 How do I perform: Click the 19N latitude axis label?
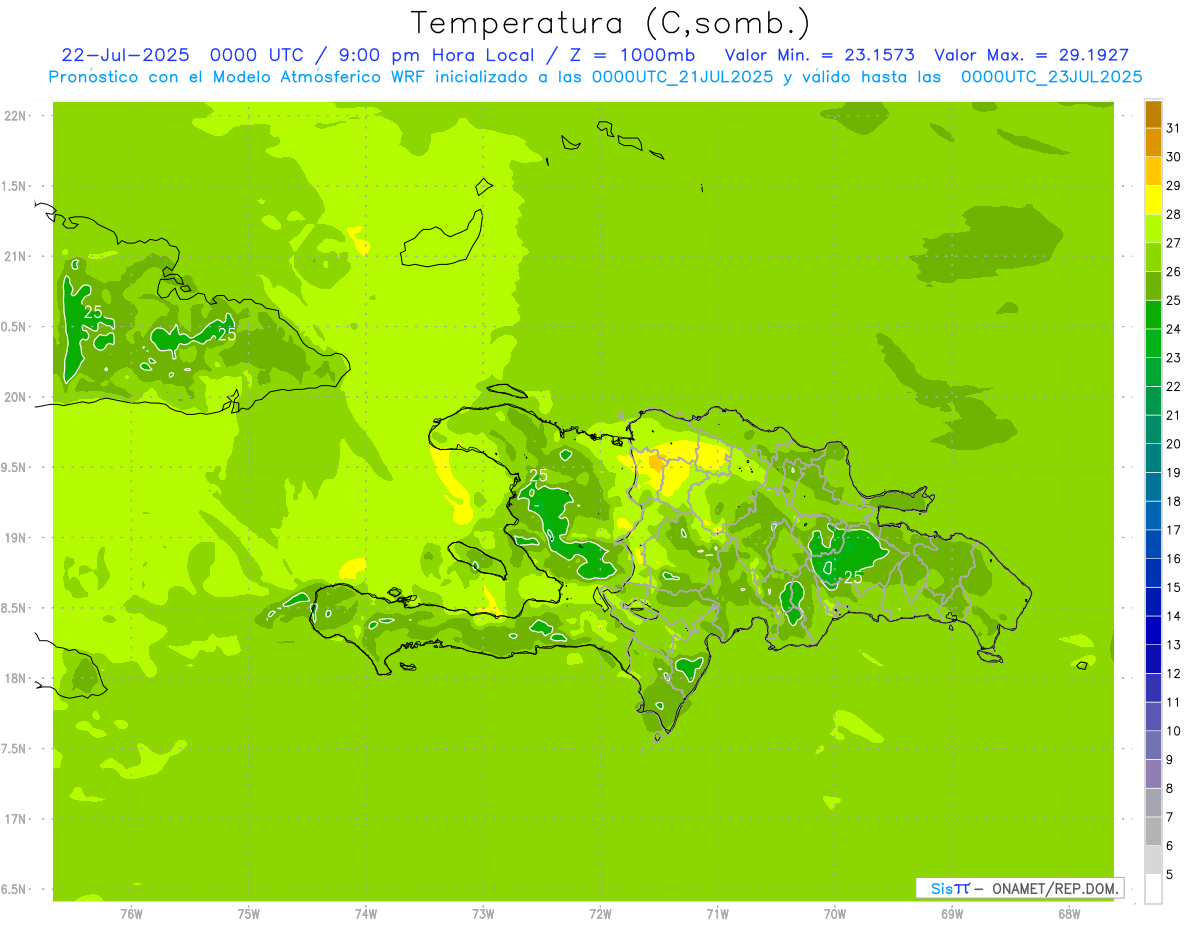(15, 538)
